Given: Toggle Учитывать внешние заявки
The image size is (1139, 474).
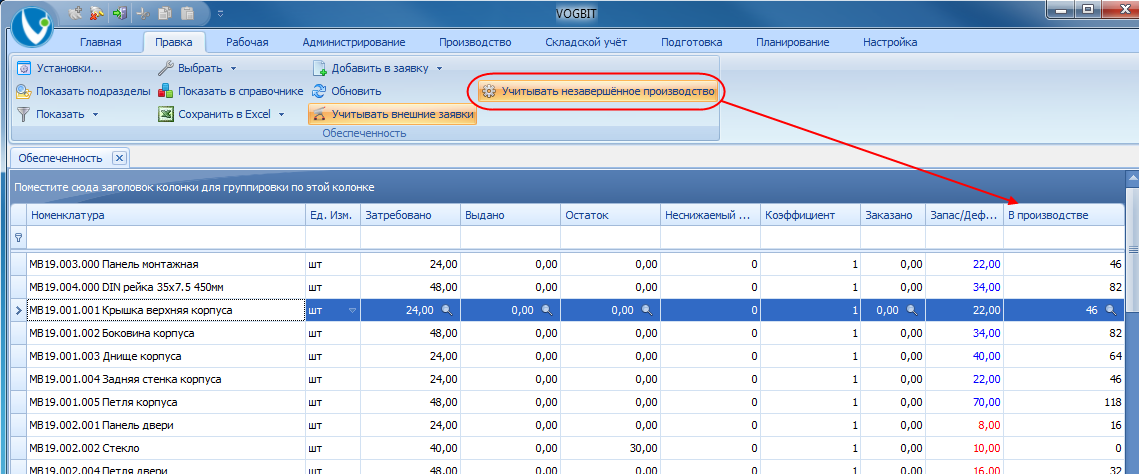Looking at the screenshot, I should coord(393,114).
